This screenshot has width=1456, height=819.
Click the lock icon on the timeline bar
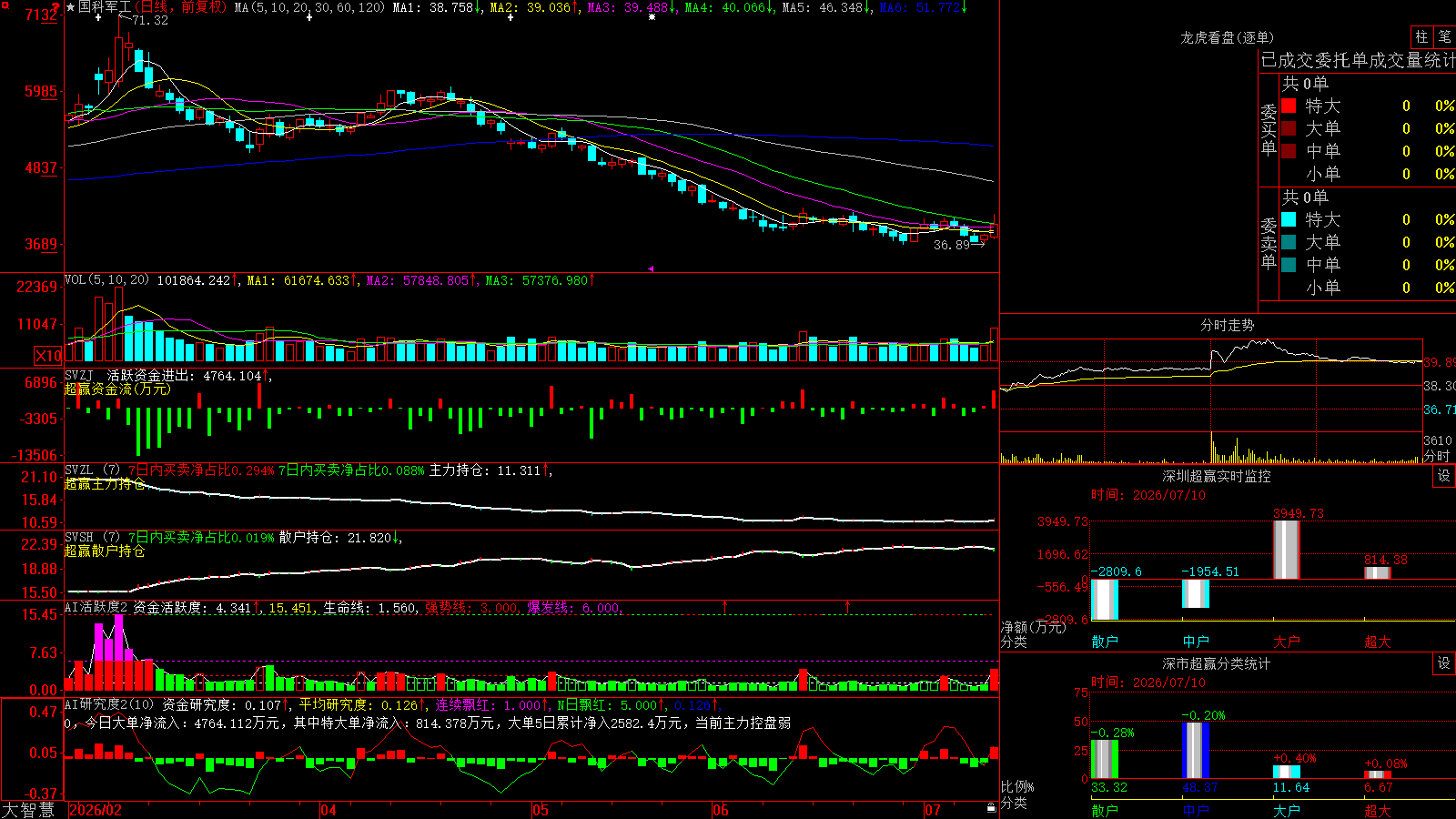[992, 808]
